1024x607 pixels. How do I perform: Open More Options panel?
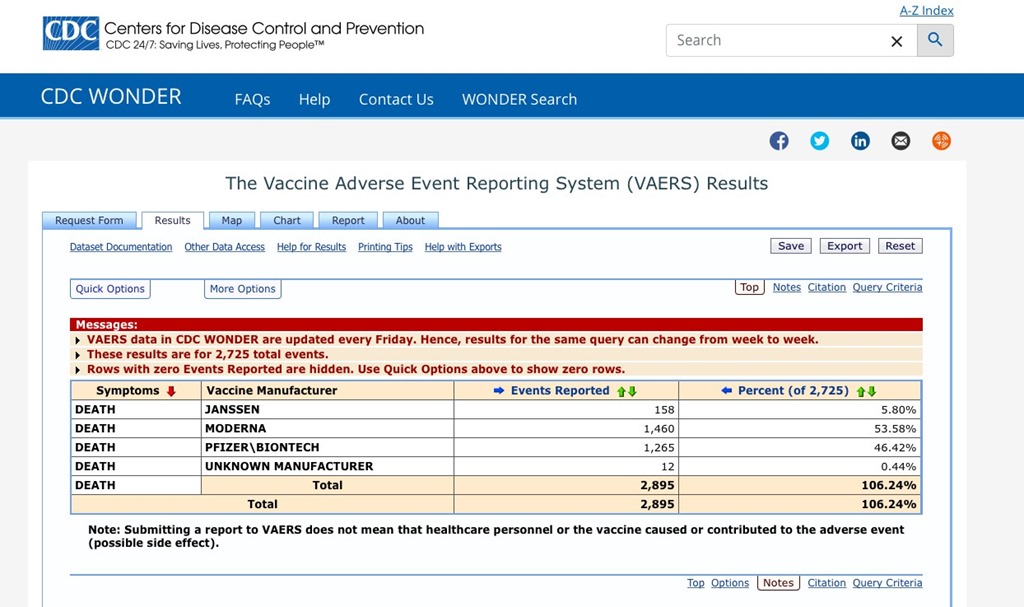(243, 289)
